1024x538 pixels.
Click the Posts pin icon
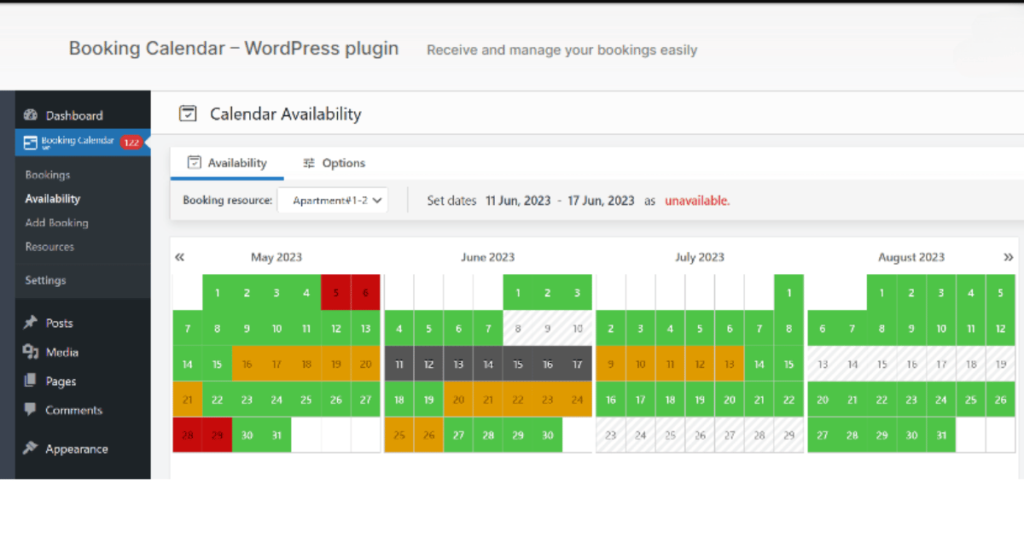pyautogui.click(x=30, y=323)
